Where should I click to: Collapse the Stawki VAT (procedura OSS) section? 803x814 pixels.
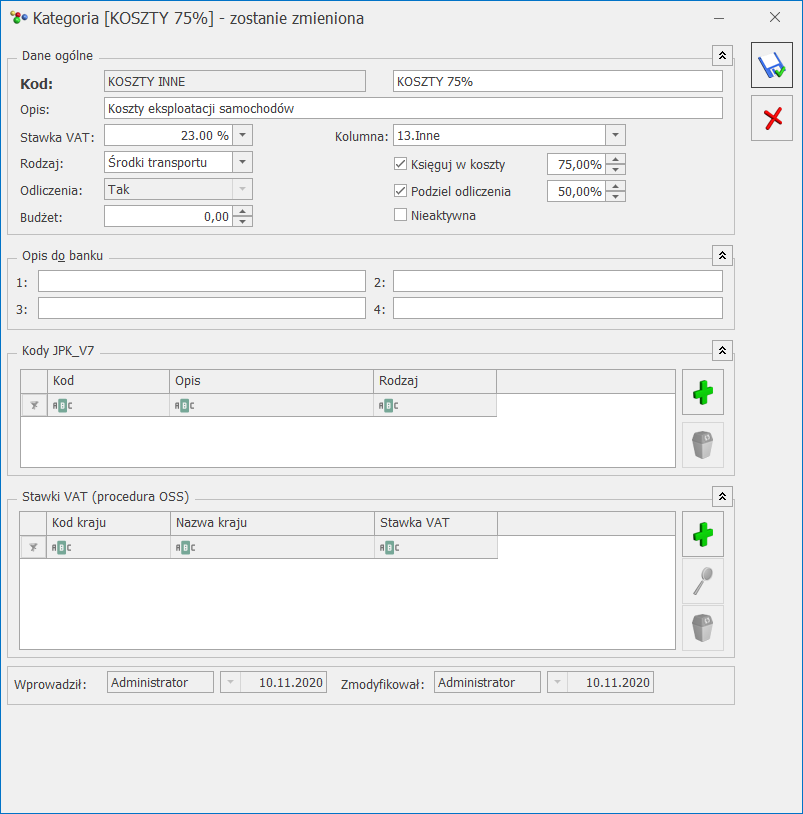point(722,497)
